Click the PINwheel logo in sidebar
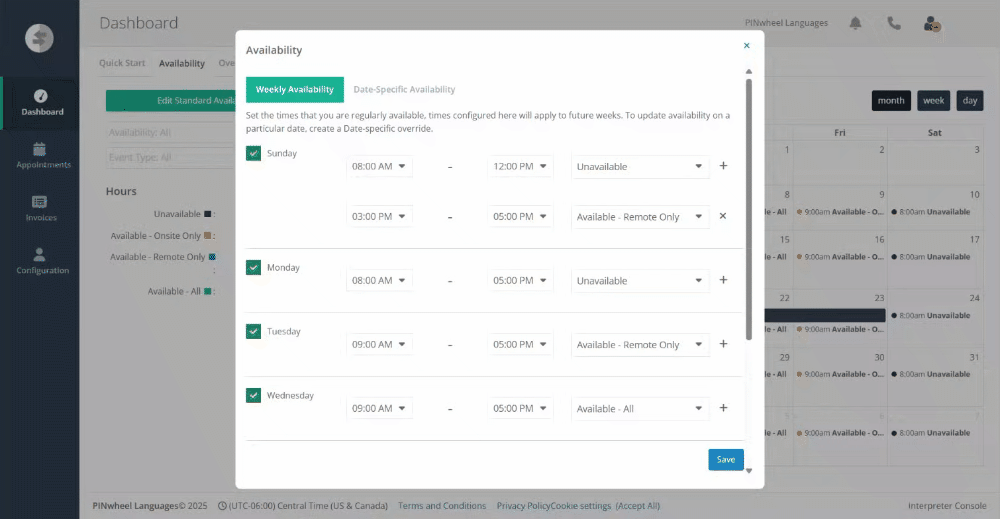The height and width of the screenshot is (519, 1000). (39, 38)
